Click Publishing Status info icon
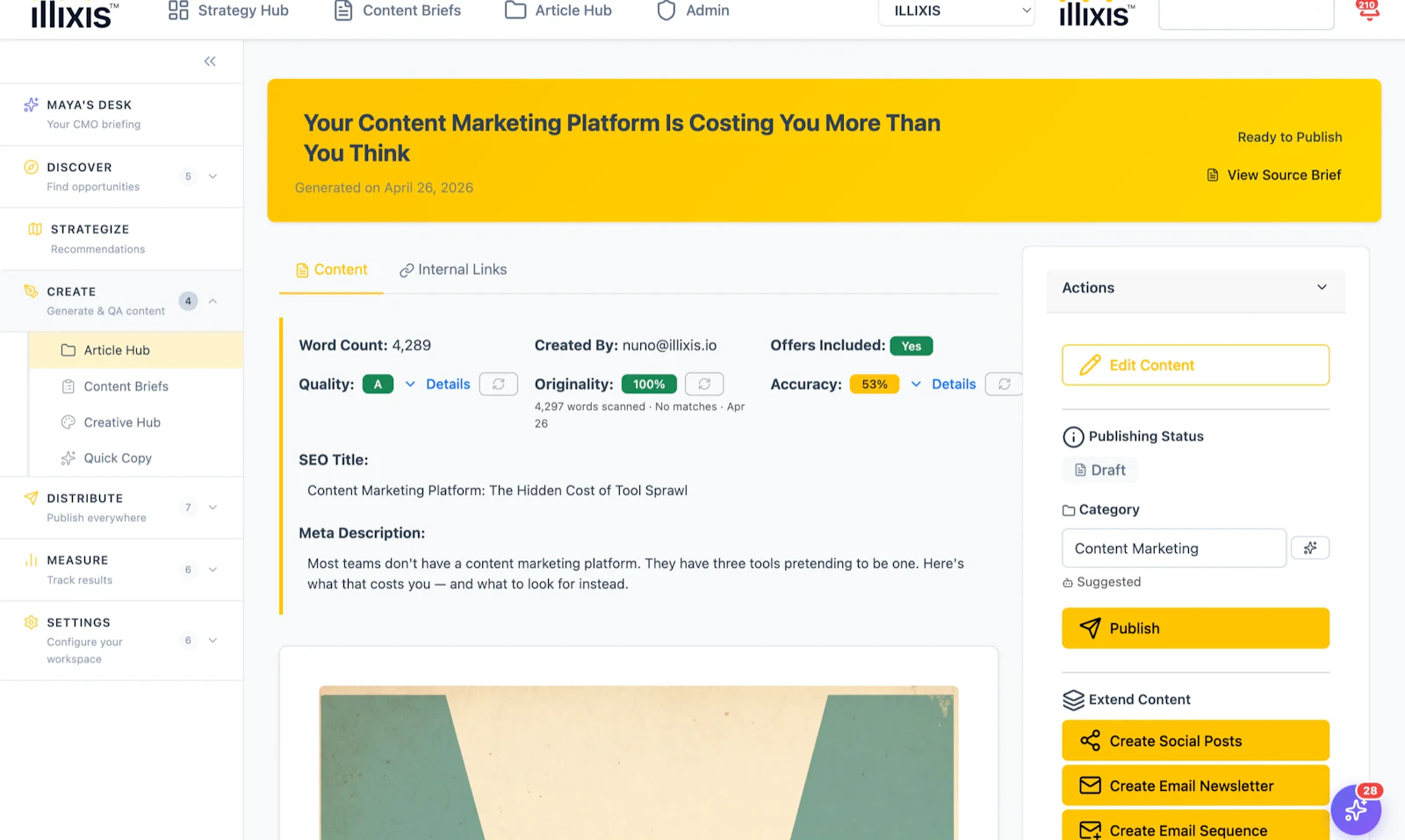 (x=1073, y=437)
